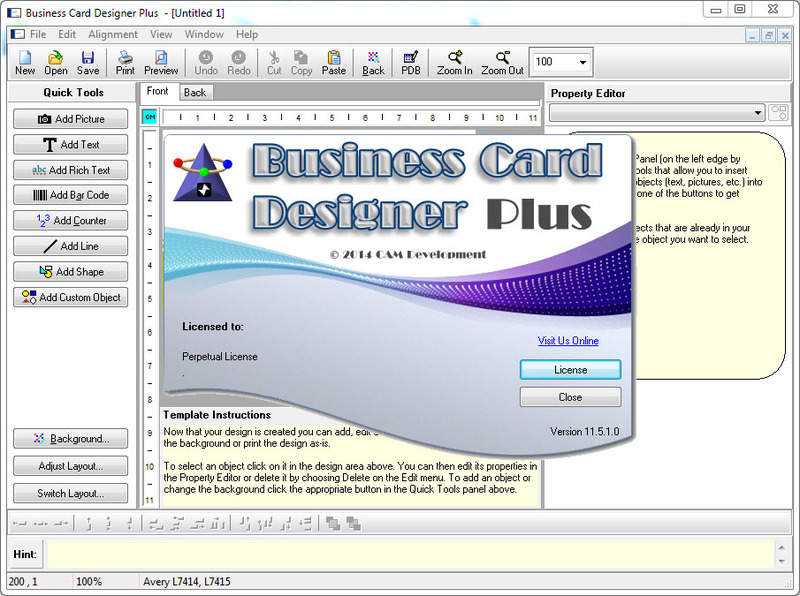Screen dimensions: 800x596
Task: Click the status bar '100%' zoom value
Action: (89, 581)
